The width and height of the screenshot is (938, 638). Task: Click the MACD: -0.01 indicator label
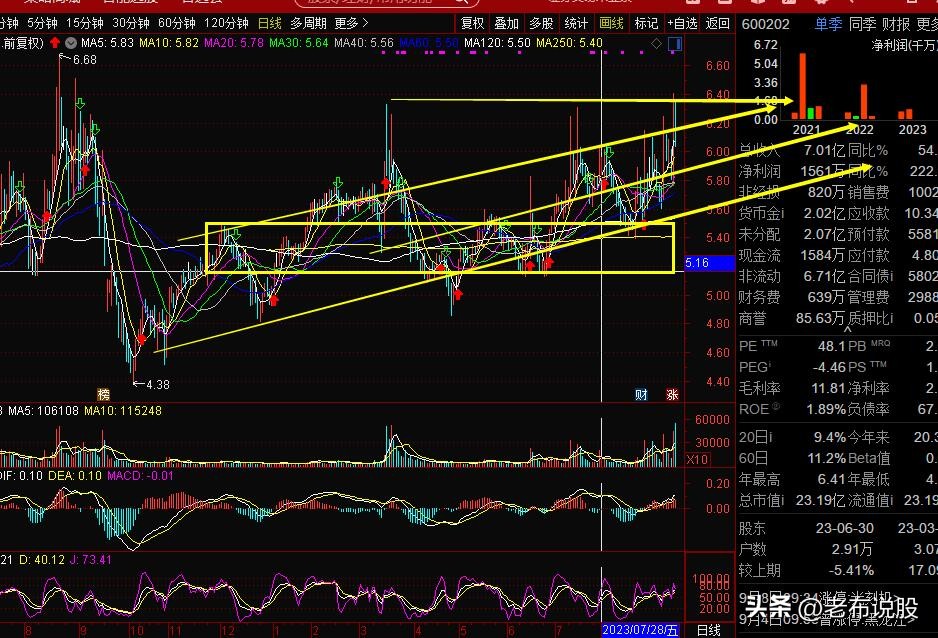coord(140,476)
